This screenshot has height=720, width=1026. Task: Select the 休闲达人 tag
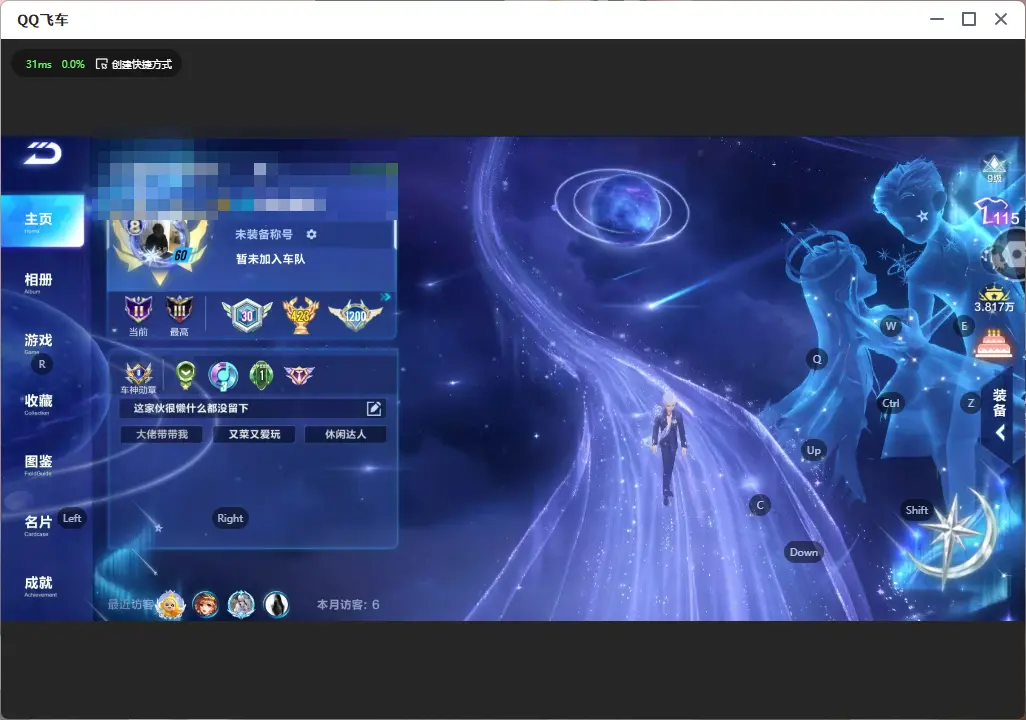(x=345, y=434)
